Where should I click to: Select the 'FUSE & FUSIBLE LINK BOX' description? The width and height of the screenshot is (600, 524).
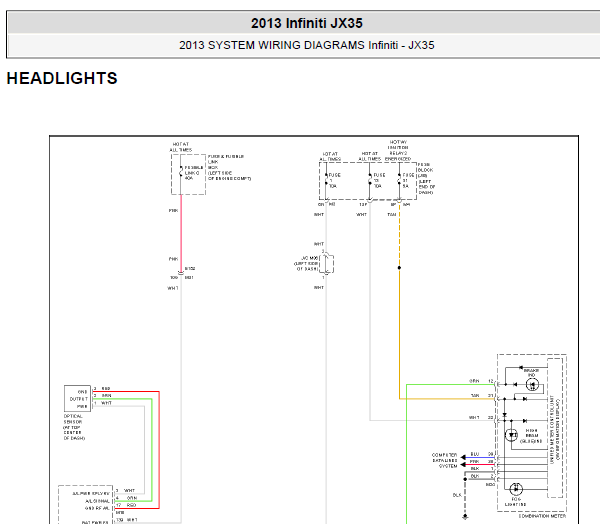coord(229,167)
